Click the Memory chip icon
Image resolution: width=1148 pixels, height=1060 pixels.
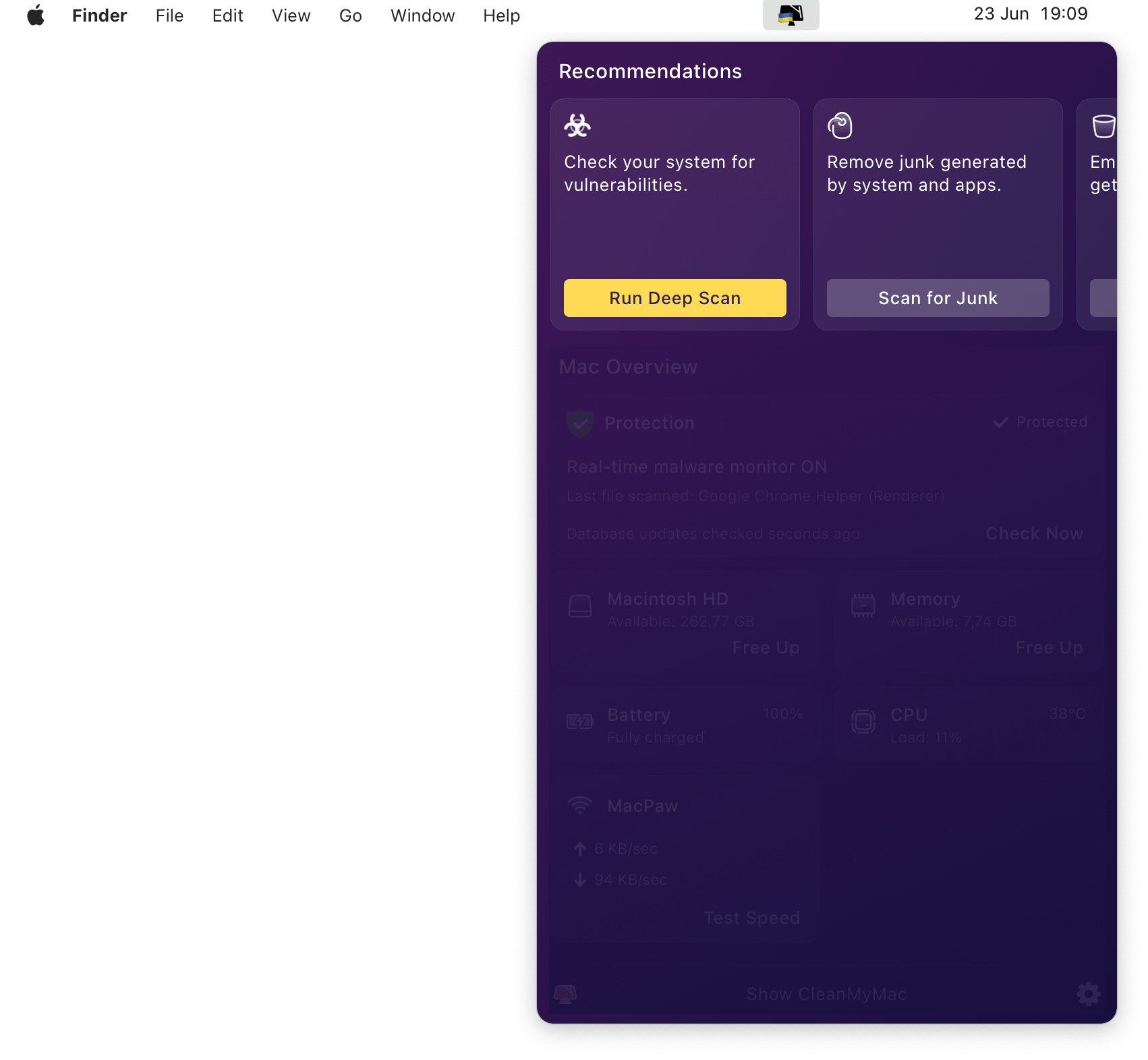coord(863,606)
